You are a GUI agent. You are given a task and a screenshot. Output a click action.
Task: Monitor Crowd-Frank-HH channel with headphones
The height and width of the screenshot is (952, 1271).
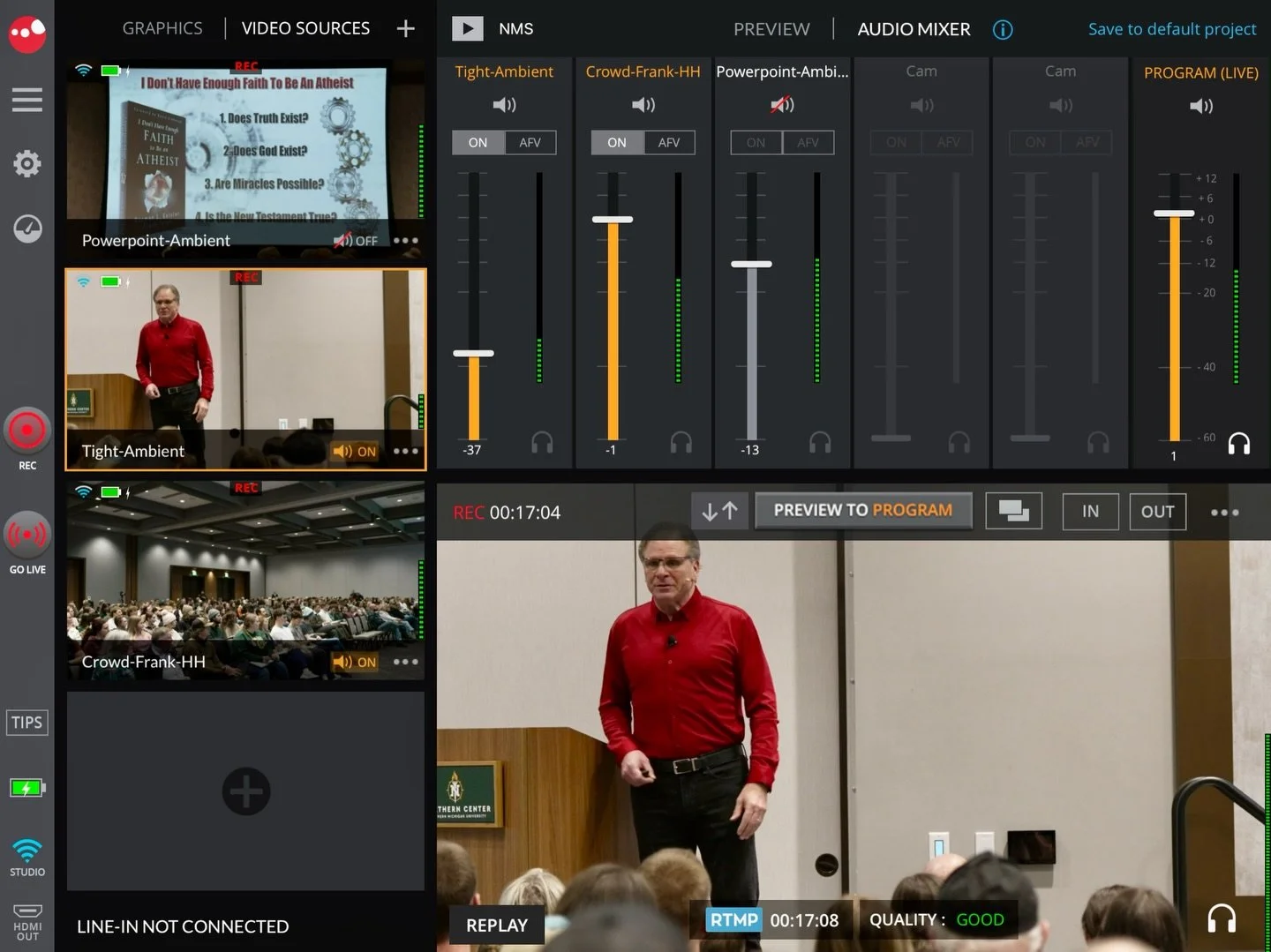point(681,442)
